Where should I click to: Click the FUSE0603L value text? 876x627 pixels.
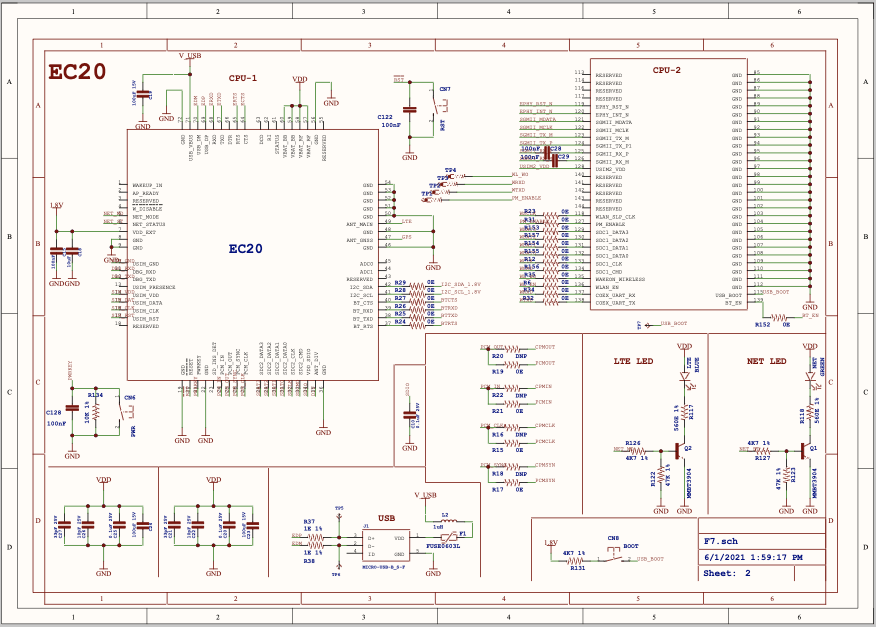click(x=443, y=546)
